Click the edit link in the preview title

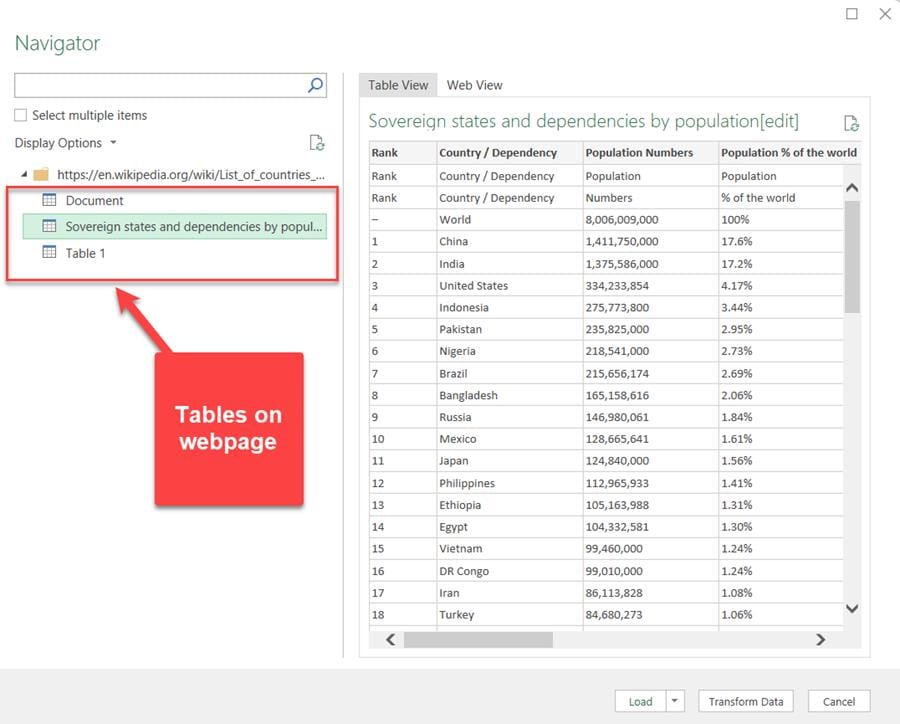point(779,120)
